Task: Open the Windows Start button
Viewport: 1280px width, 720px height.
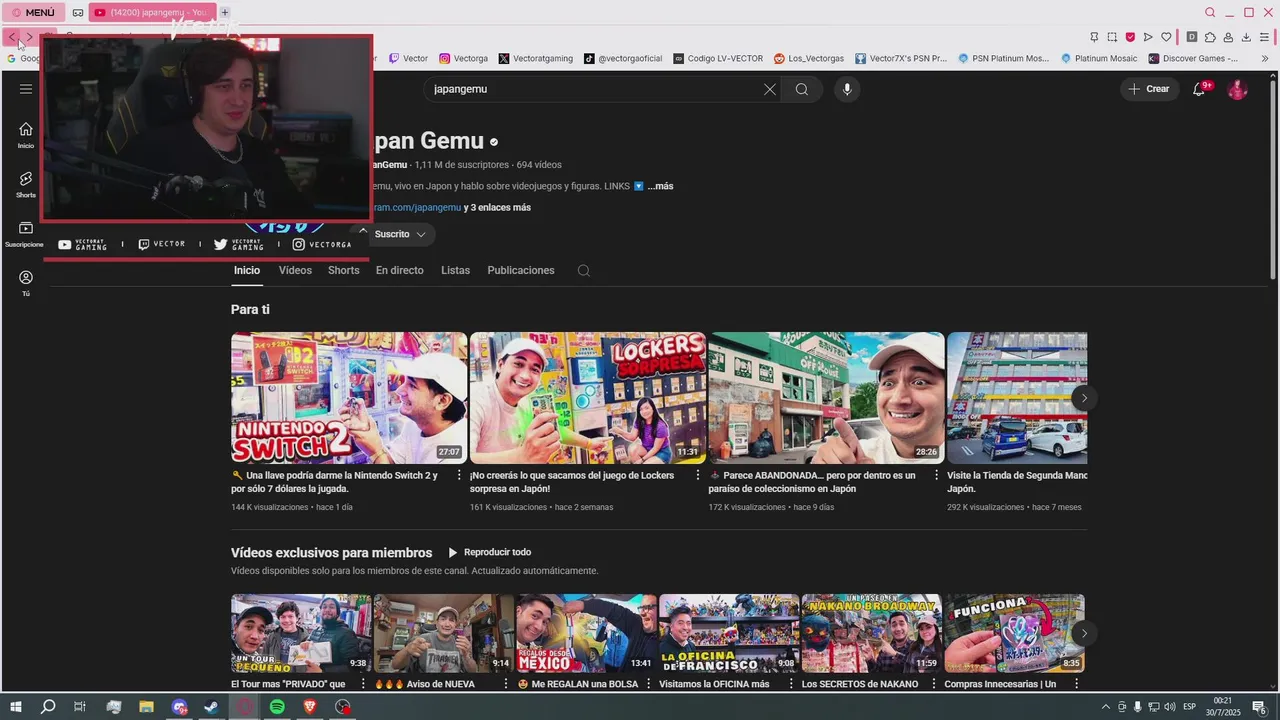Action: pos(16,707)
